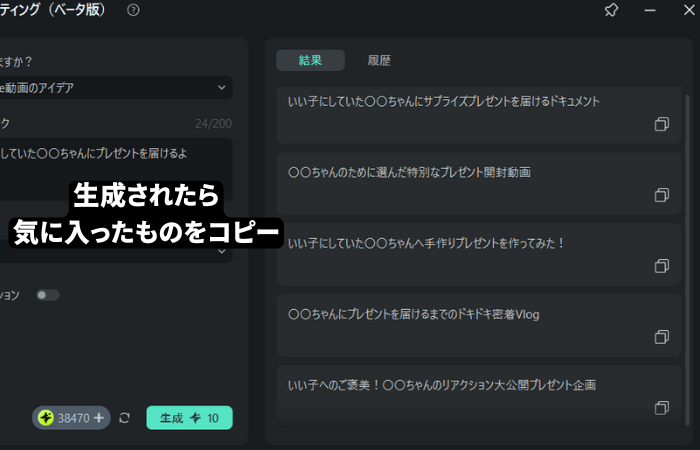Select result text 手作りプレゼントを作ってみた！
Screen dimensions: 700x450
495,243
